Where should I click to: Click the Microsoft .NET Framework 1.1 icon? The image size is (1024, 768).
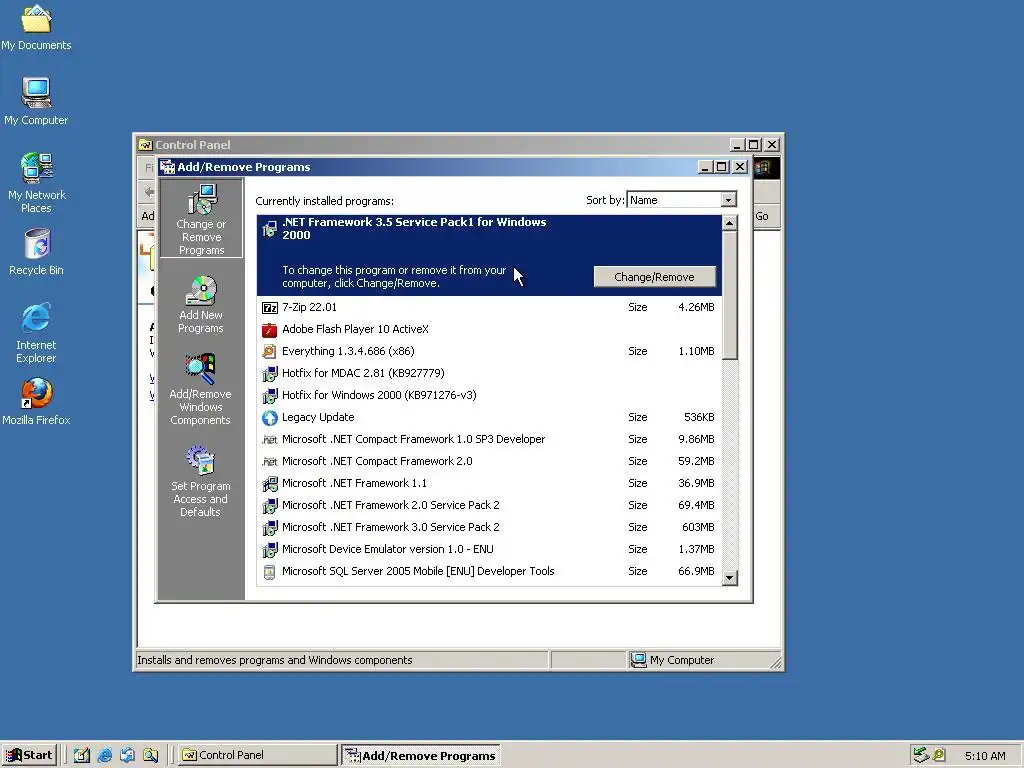pos(270,484)
